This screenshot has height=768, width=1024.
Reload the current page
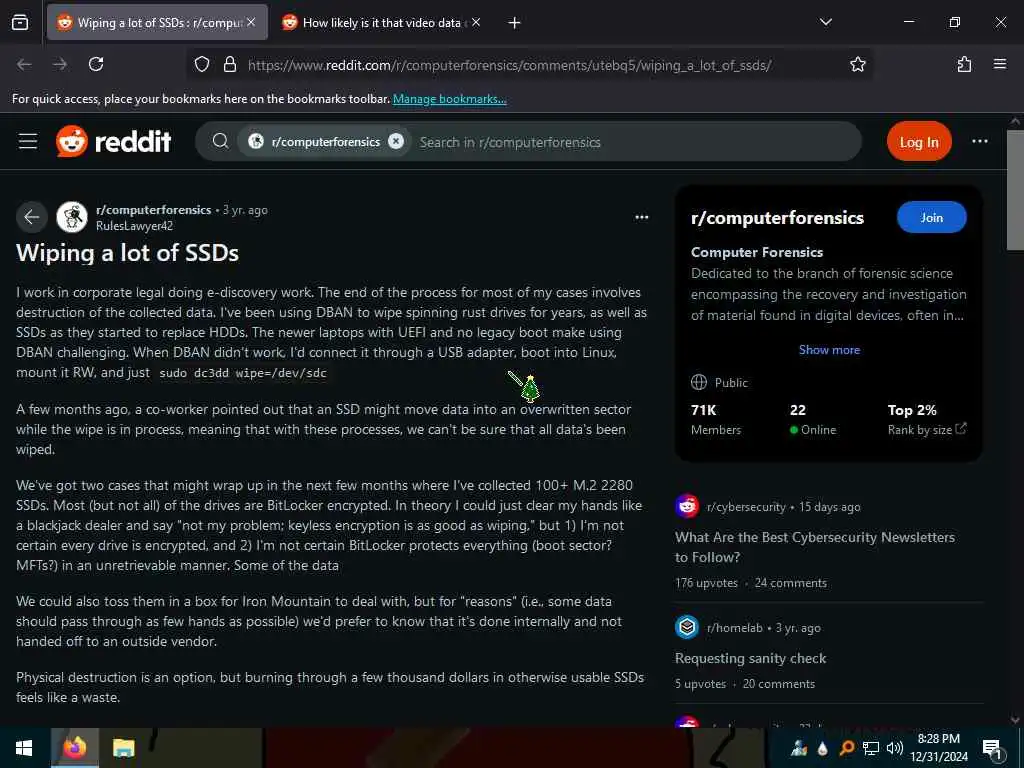[x=96, y=64]
